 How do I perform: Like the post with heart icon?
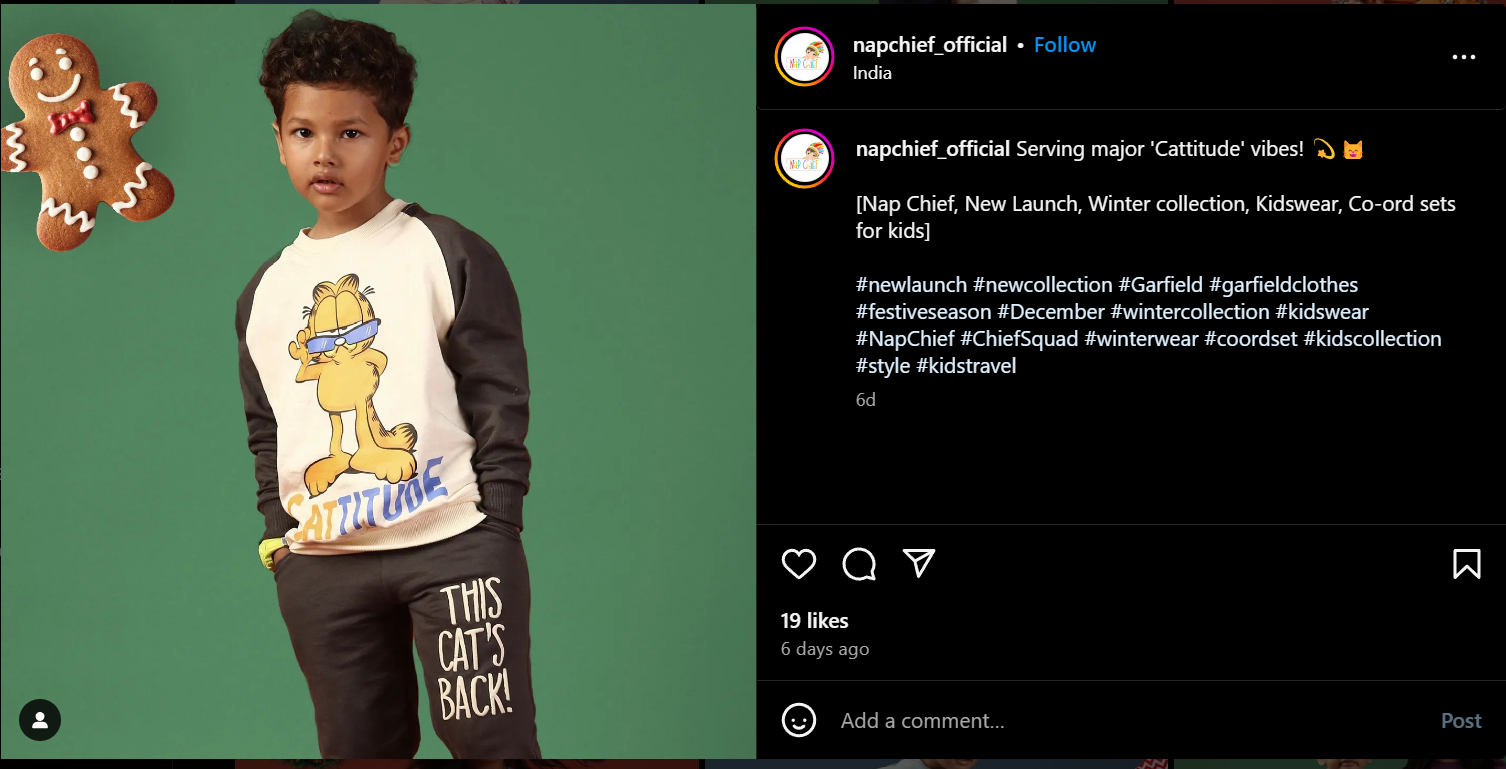(x=798, y=564)
